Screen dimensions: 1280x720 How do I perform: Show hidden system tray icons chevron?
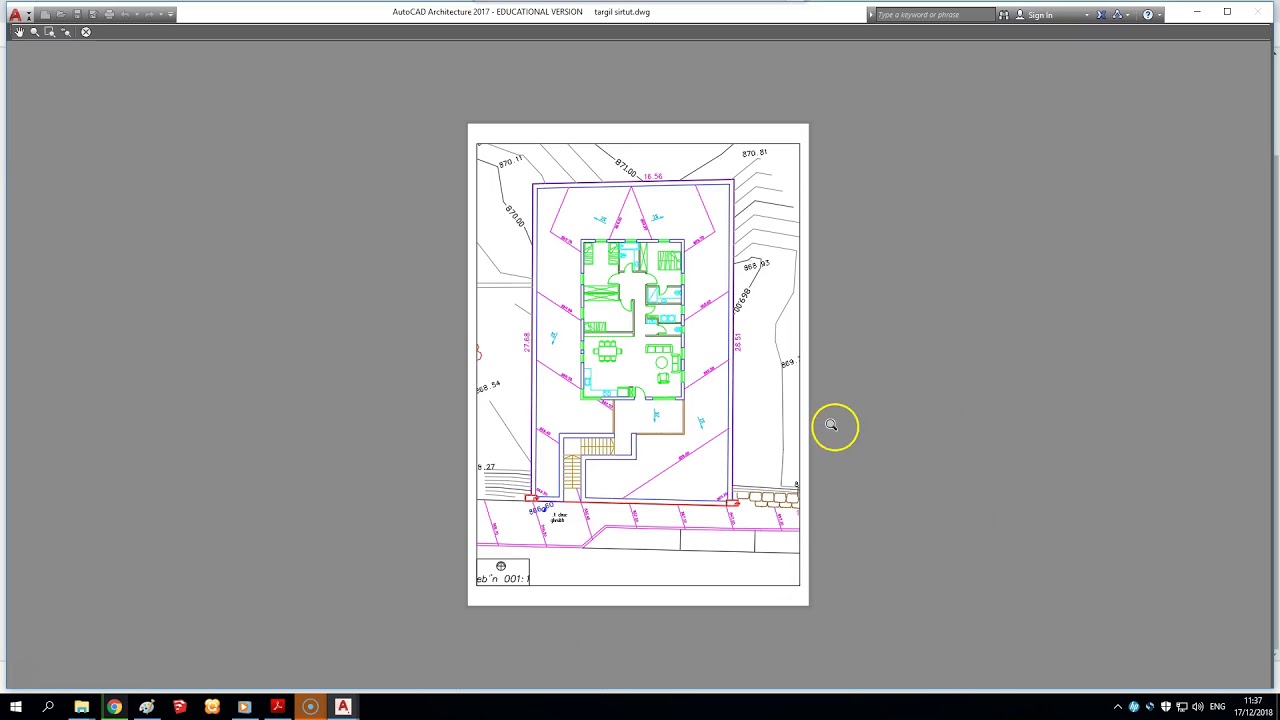(x=1118, y=707)
